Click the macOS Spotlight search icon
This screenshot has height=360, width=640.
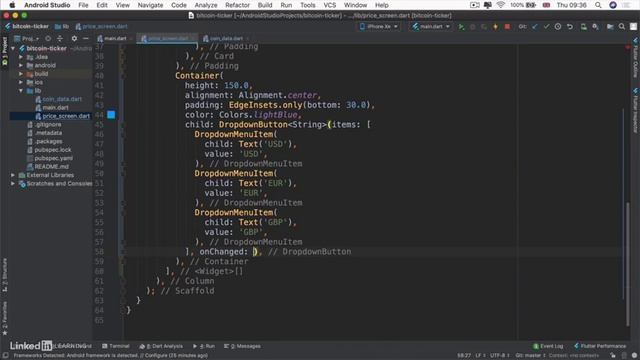[x=598, y=5]
